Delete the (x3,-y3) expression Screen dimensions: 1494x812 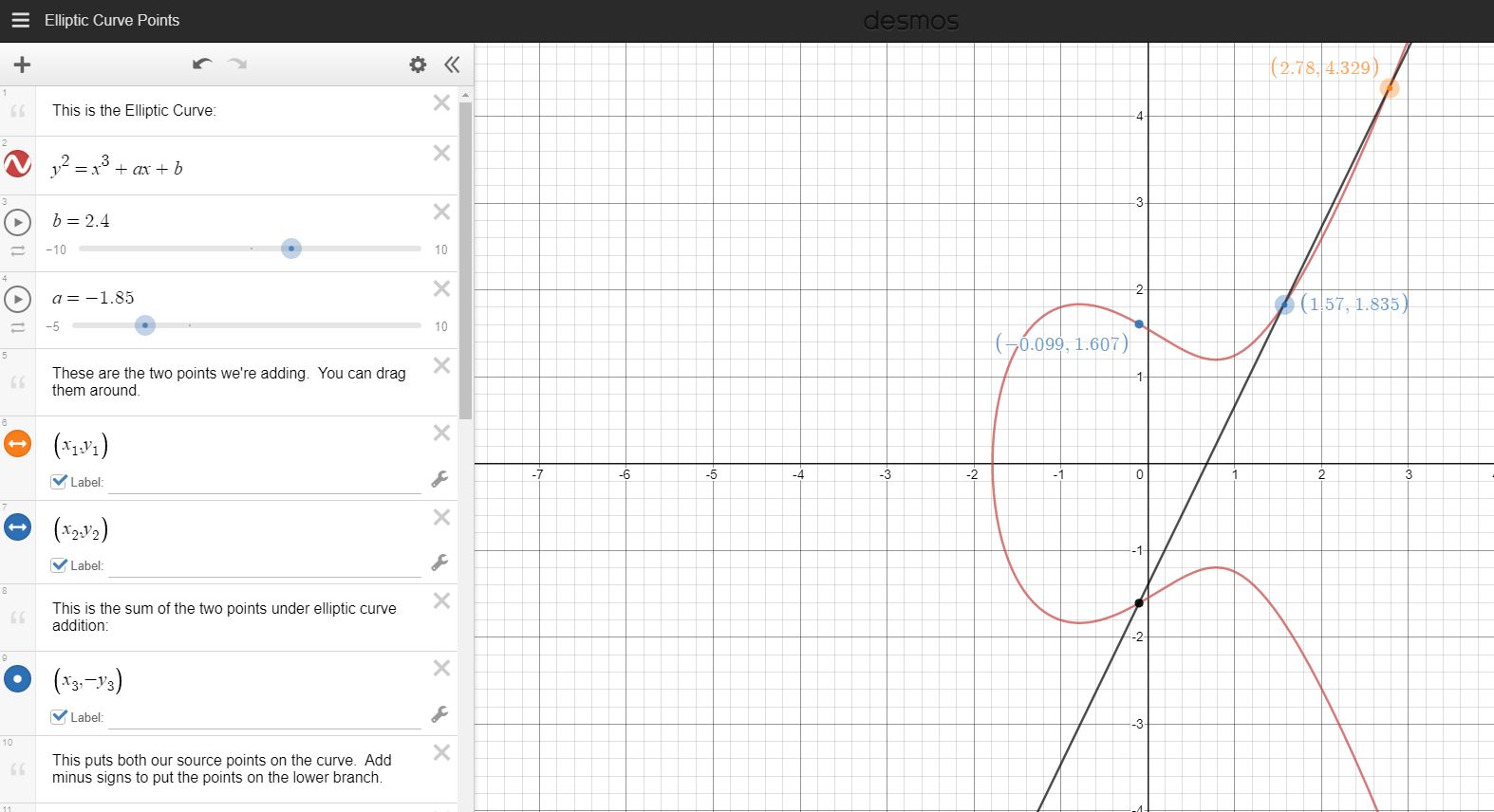coord(441,668)
